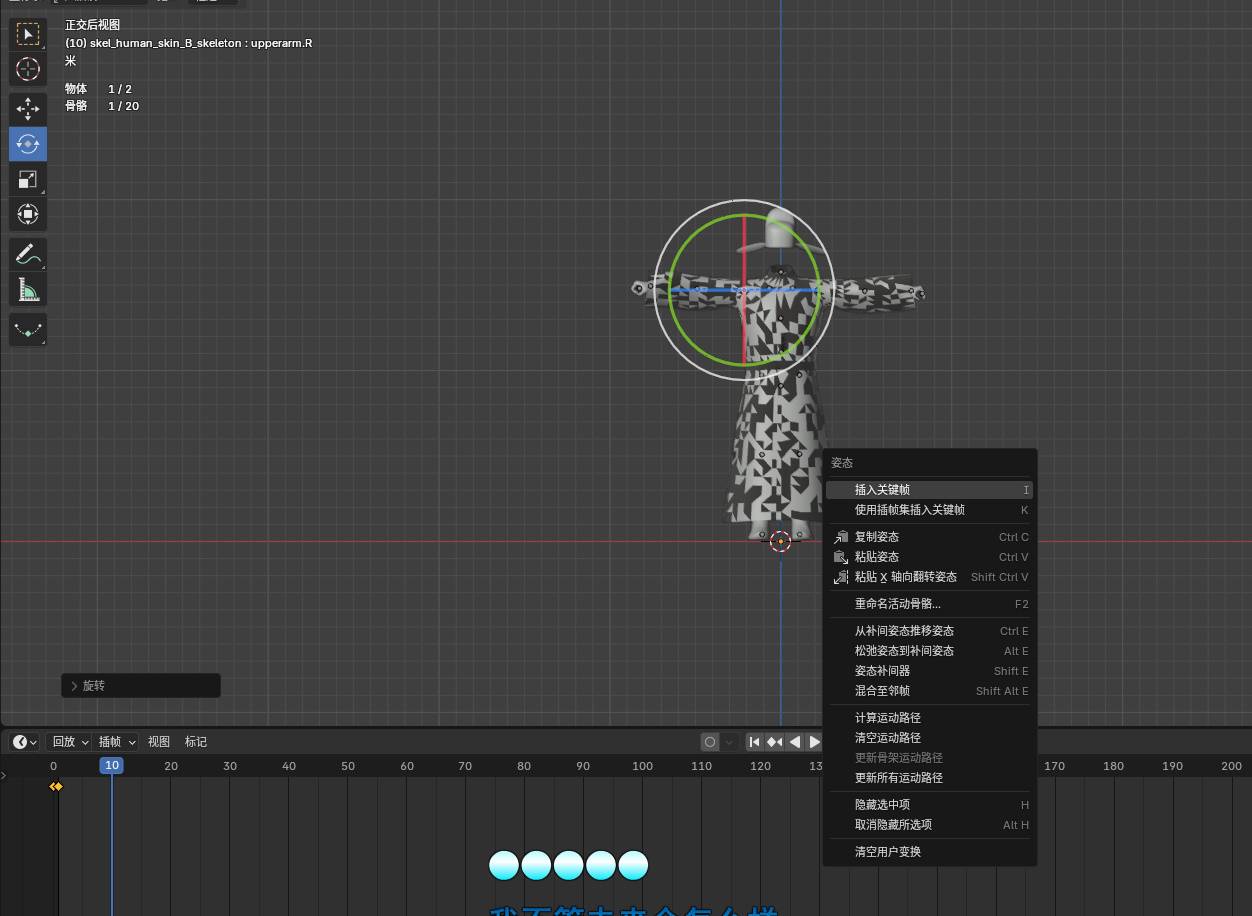Screen dimensions: 1252x916
Task: Select the Rotate tool
Action: click(x=28, y=144)
